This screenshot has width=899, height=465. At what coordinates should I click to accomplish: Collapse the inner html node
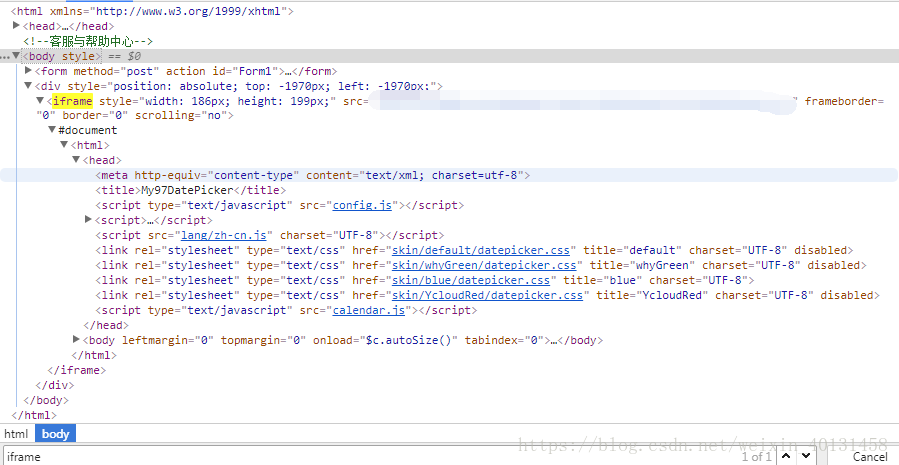64,144
